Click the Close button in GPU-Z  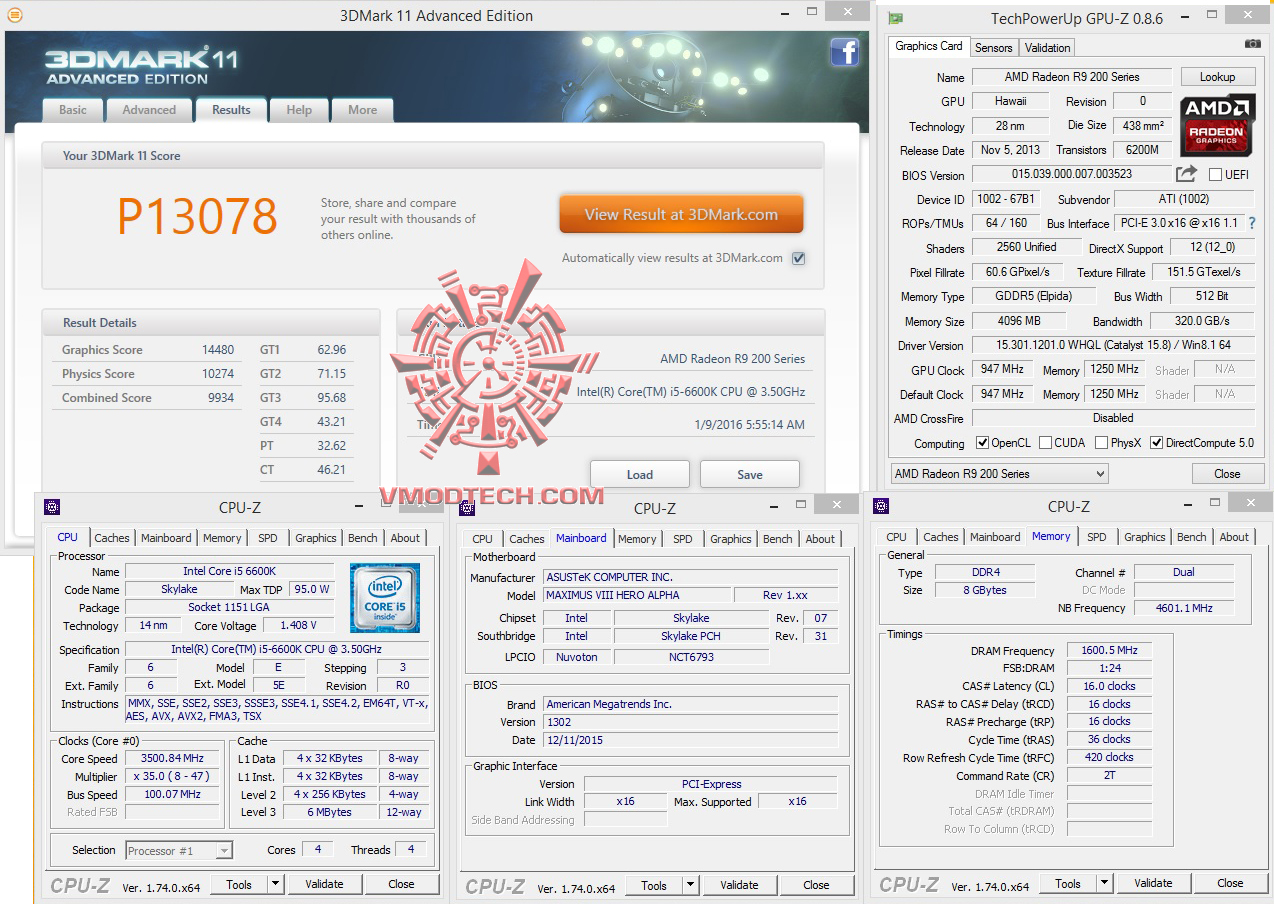coord(1227,474)
